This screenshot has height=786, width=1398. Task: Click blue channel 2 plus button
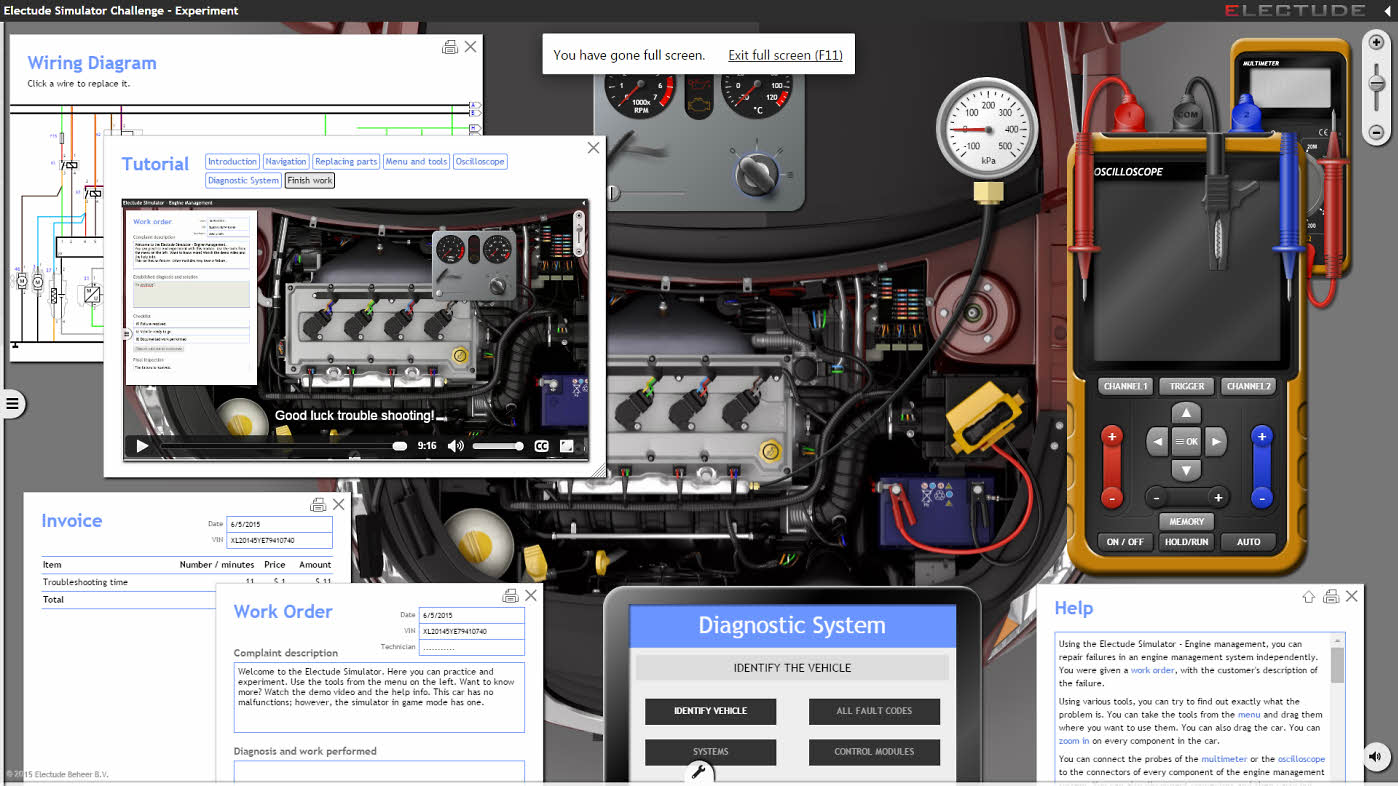1262,436
